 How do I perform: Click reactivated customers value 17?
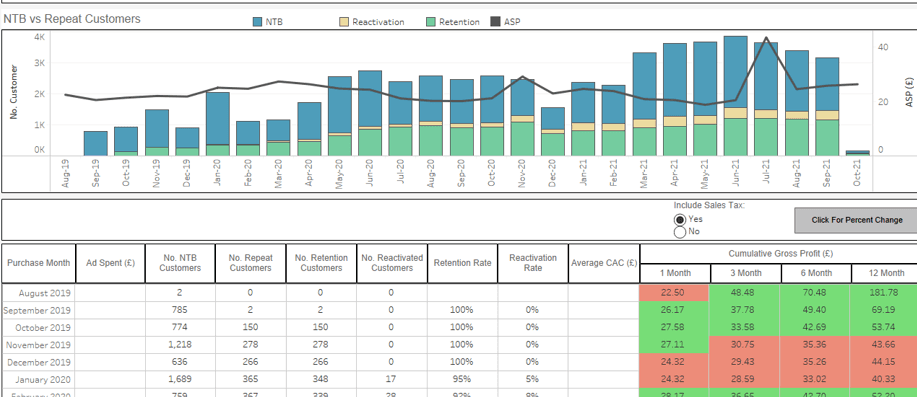pyautogui.click(x=391, y=379)
